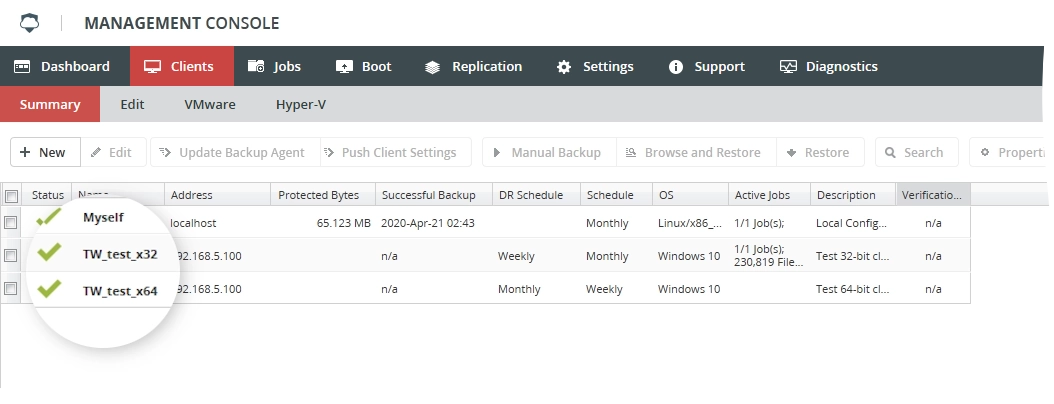
Task: Tick the checkbox for Myself client
Action: click(x=11, y=223)
